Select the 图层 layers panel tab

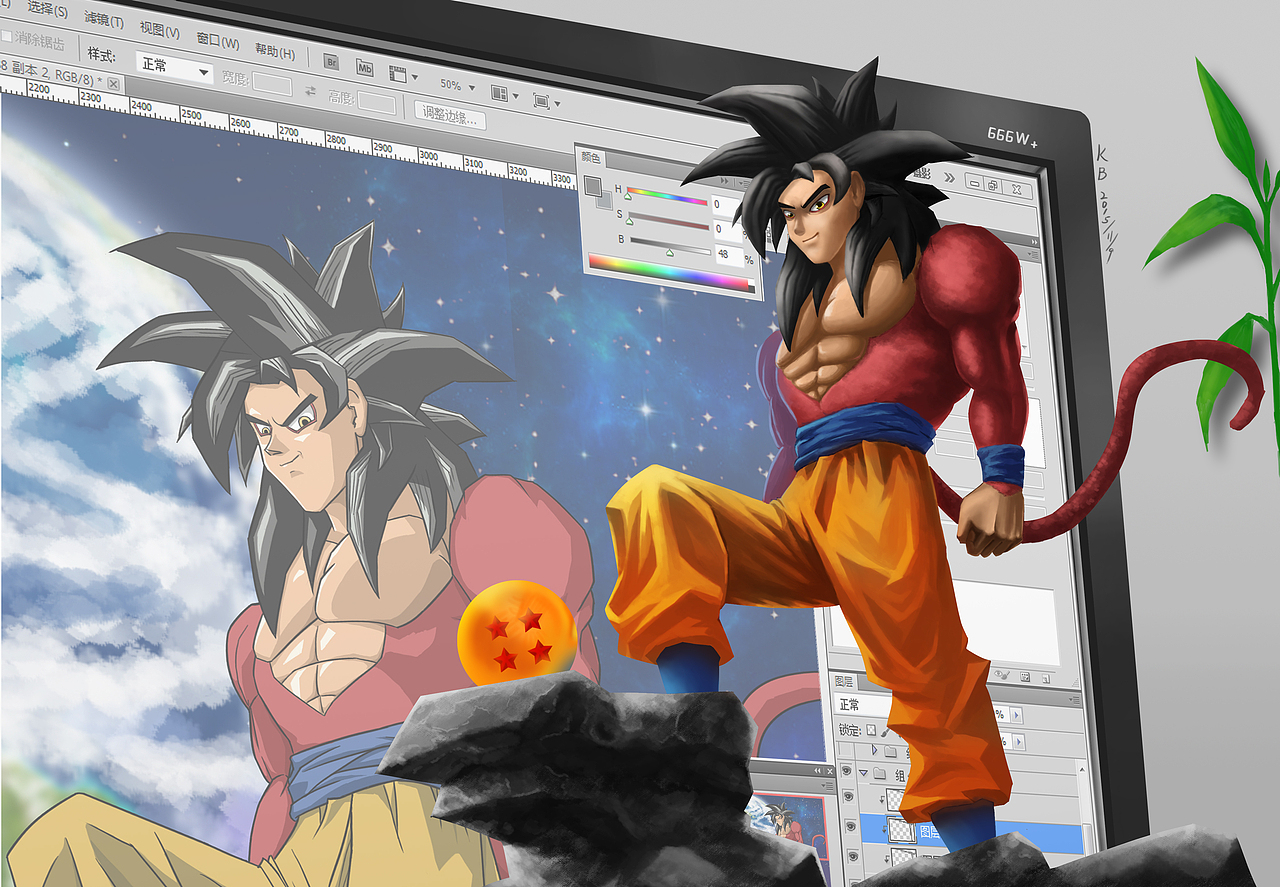[844, 682]
